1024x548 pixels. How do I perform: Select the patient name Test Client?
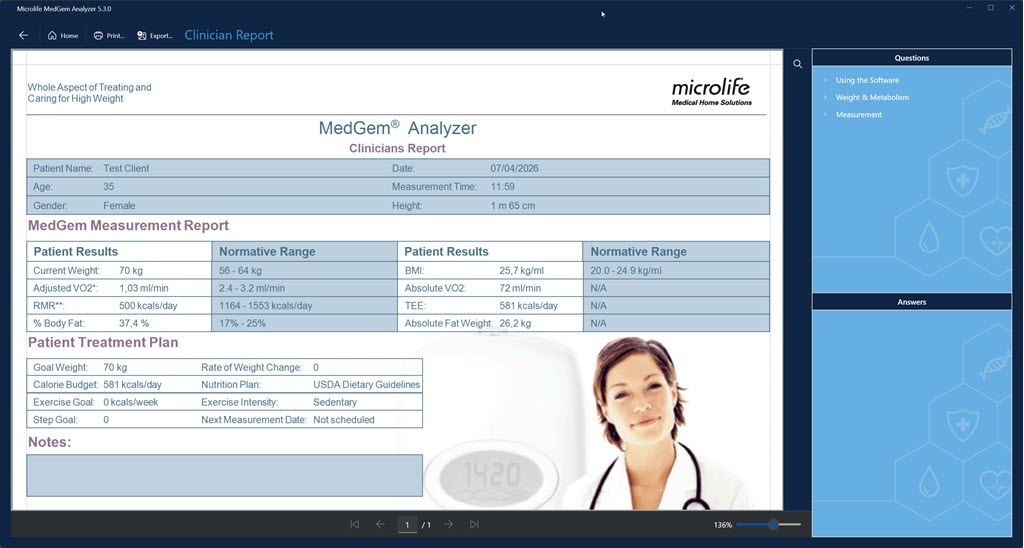(126, 169)
